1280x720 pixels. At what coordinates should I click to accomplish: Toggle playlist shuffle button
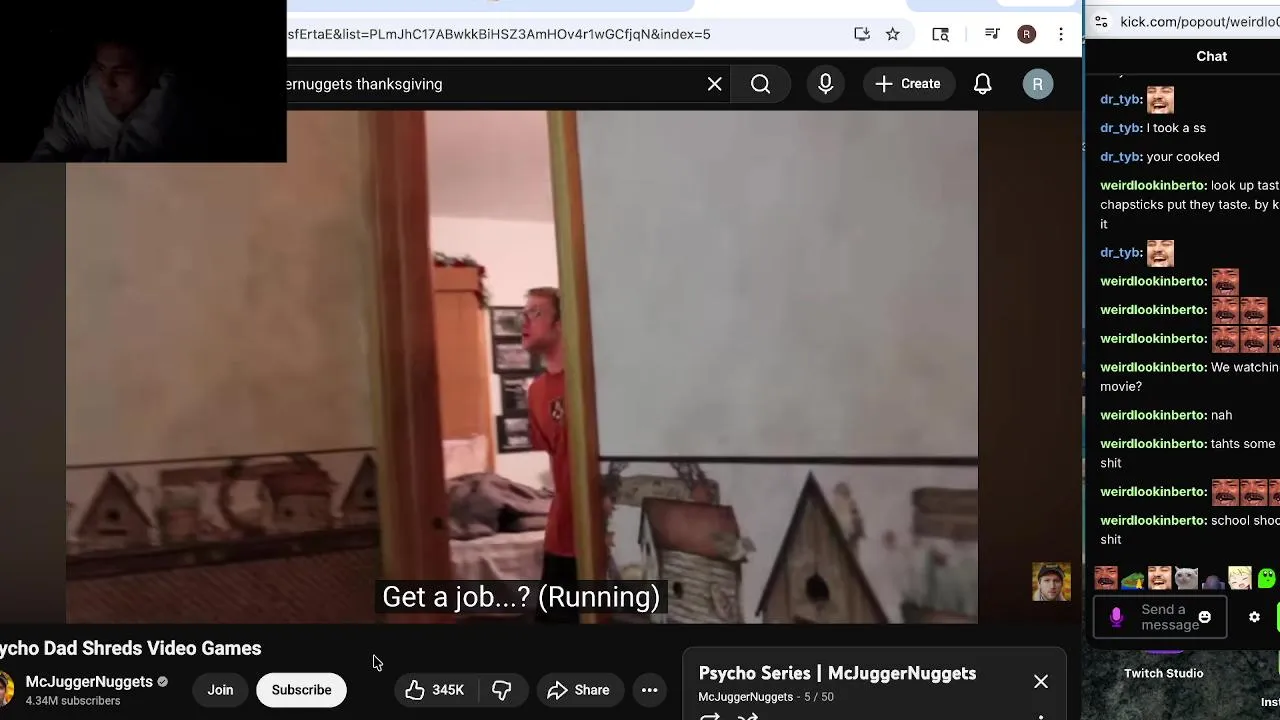(x=747, y=716)
